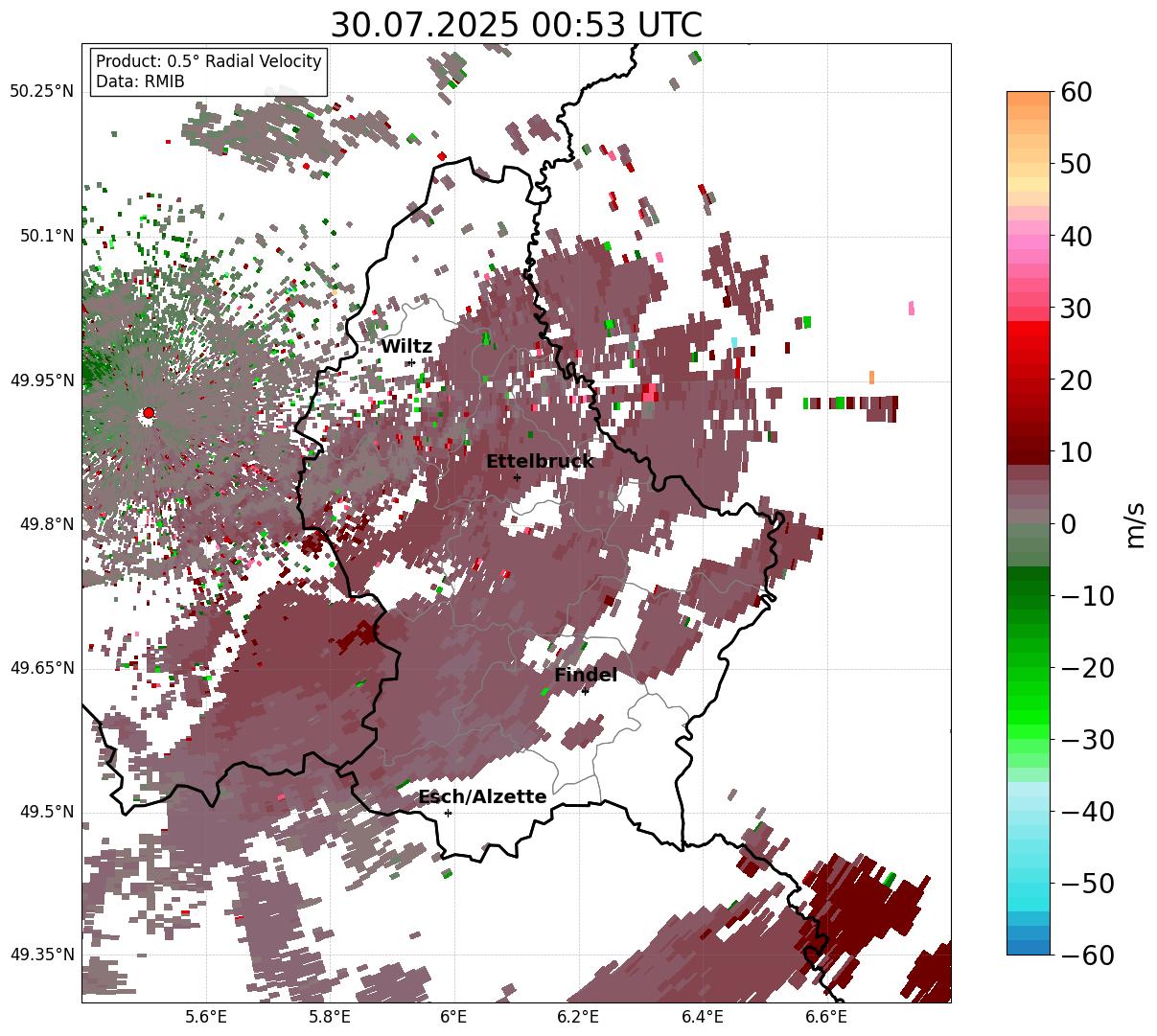Viewport: 1157px width, 1036px height.
Task: Click the colorbar value −50
Action: click(x=1087, y=883)
